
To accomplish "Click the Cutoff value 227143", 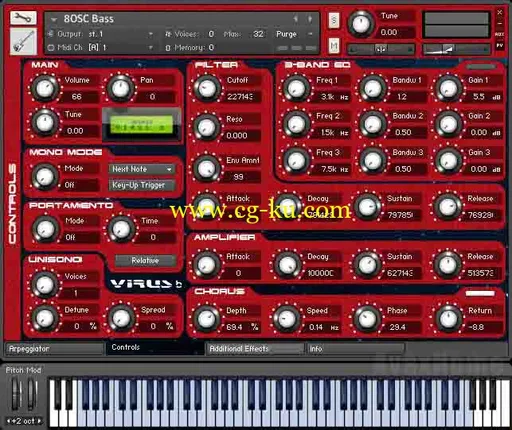I will 241,97.
